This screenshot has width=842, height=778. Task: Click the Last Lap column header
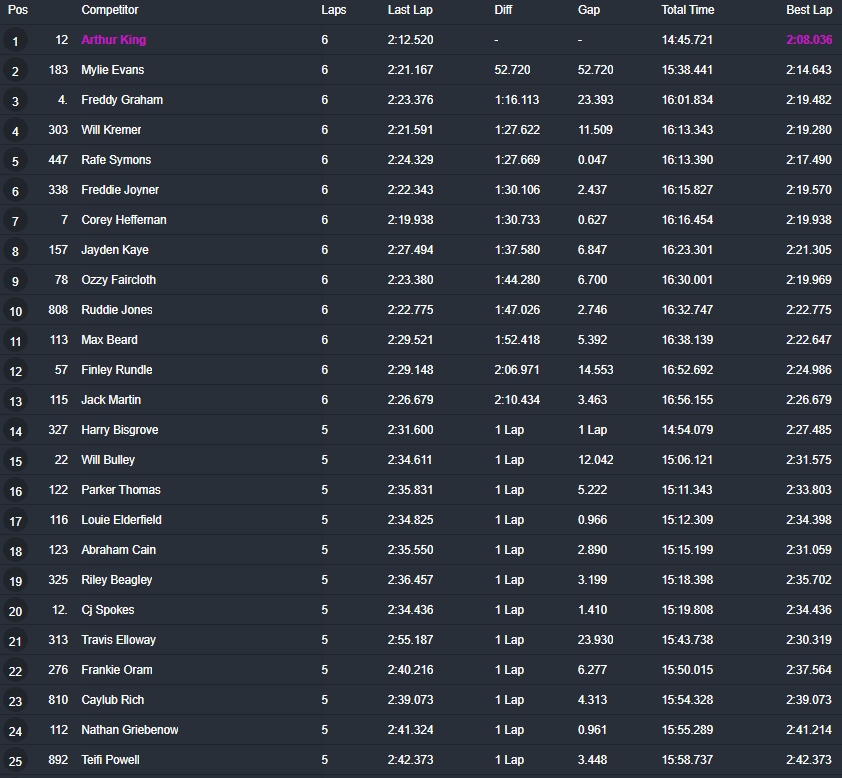pyautogui.click(x=410, y=10)
